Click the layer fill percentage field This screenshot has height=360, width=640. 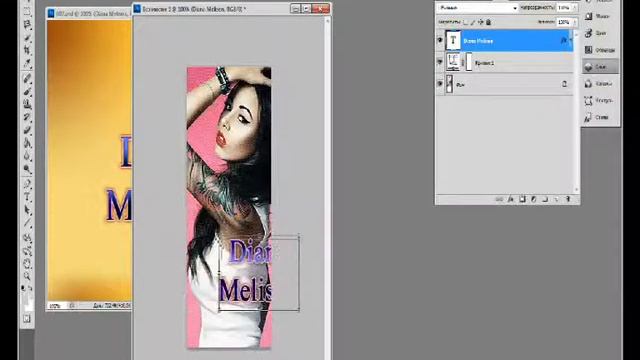click(564, 22)
